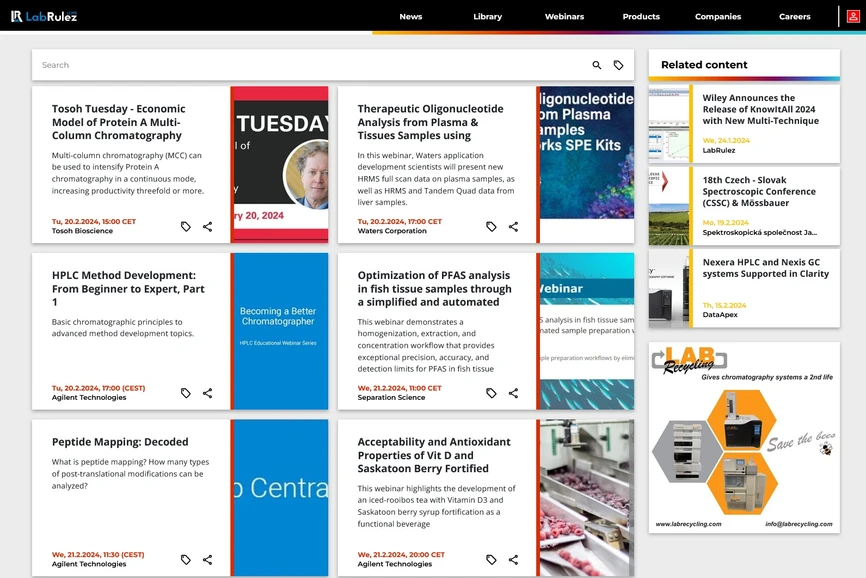Open Peptide Mapping: Decoded title
This screenshot has height=578, width=866.
[120, 442]
